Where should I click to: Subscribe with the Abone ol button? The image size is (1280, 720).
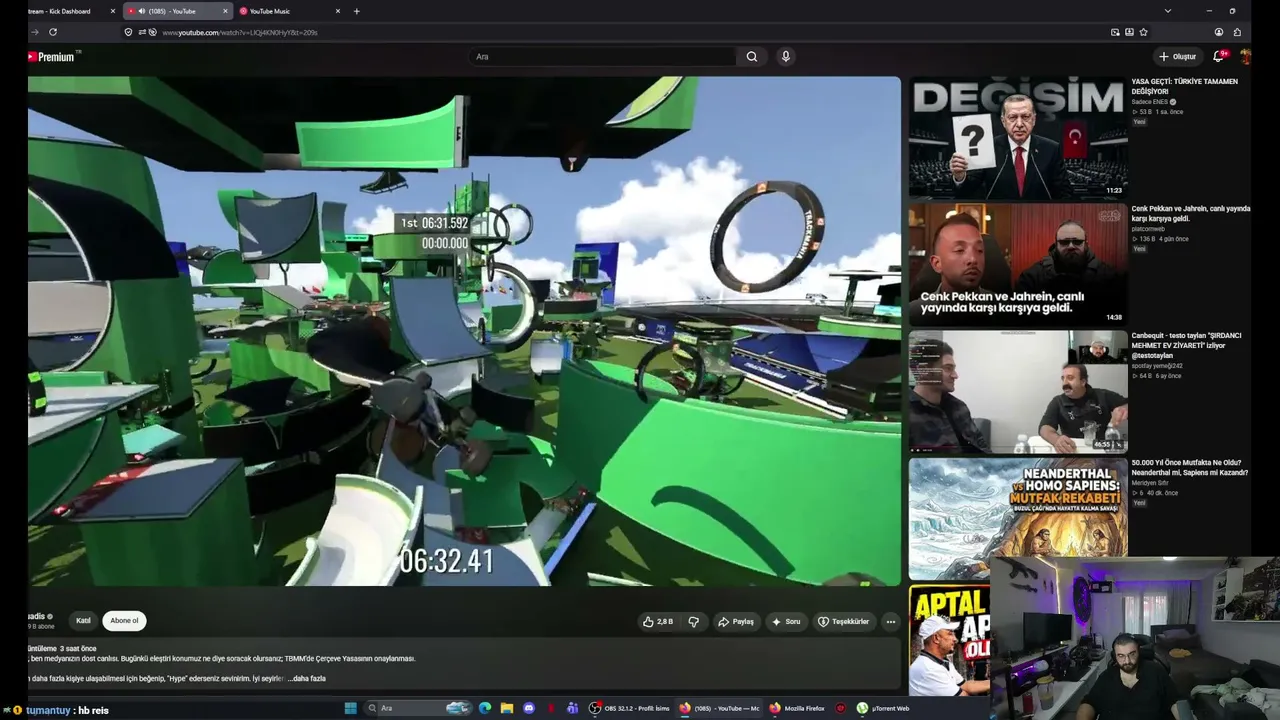tap(124, 621)
